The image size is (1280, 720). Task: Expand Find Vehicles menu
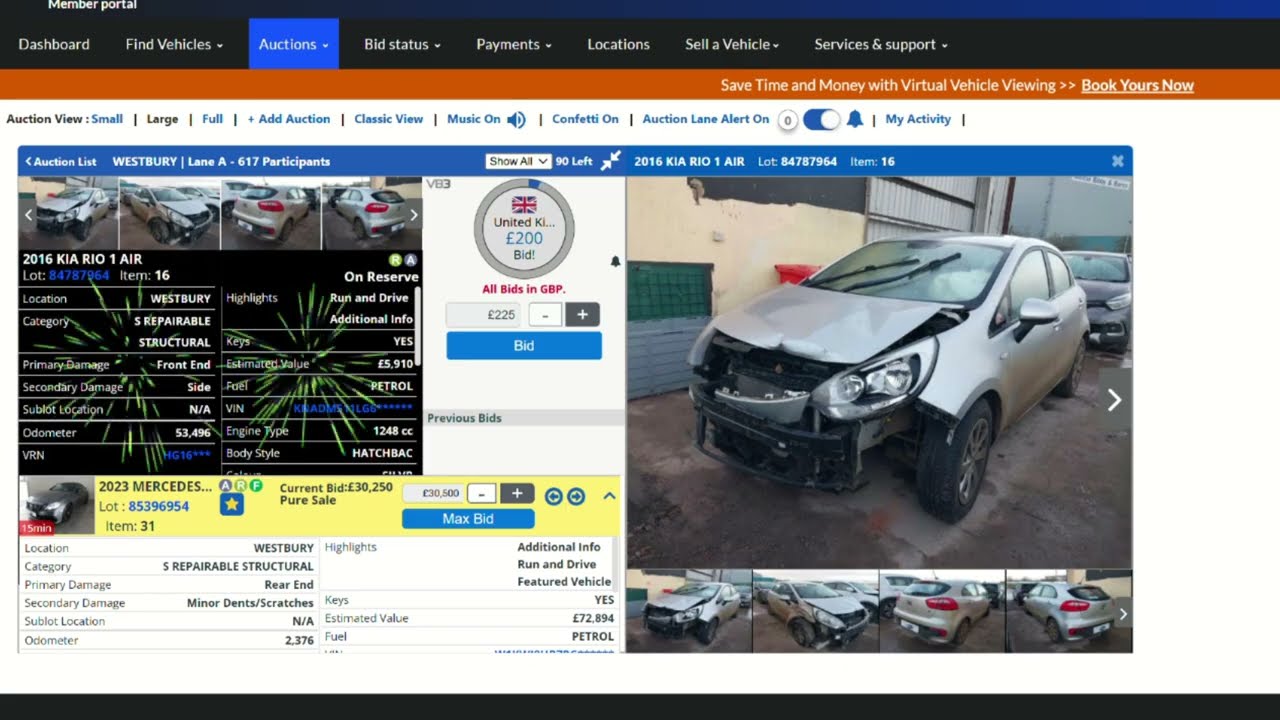174,44
